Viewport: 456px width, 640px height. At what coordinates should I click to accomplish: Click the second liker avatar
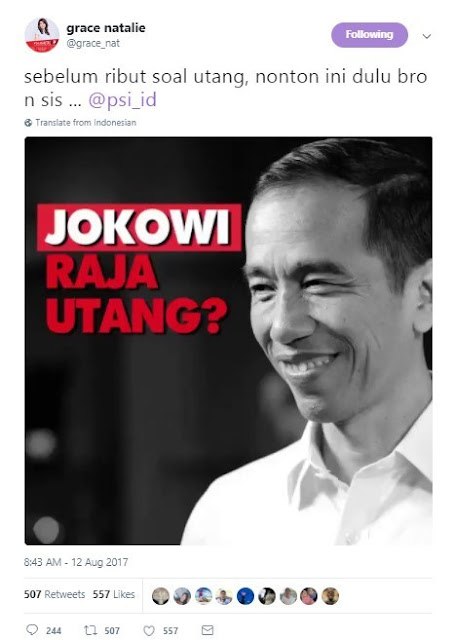pos(182,596)
